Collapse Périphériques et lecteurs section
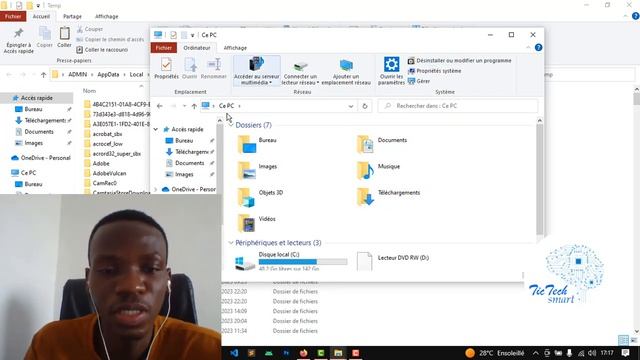Viewport: 640px width, 360px height. [x=231, y=242]
